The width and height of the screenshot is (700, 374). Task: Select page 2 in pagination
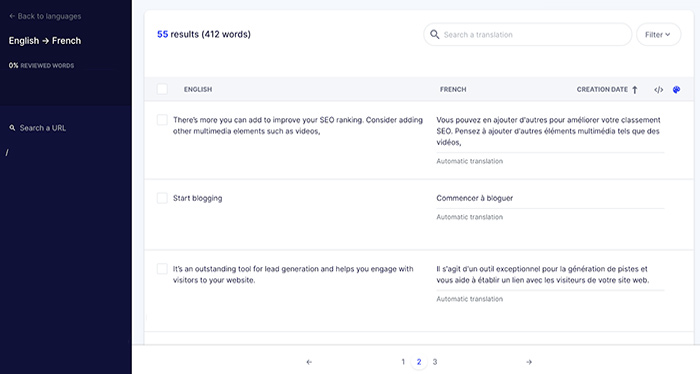click(x=419, y=362)
